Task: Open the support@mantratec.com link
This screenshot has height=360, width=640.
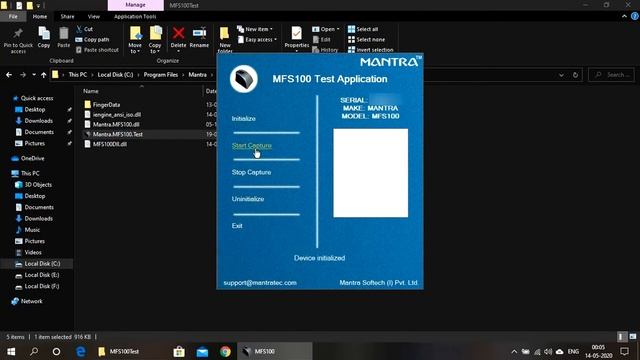Action: [260, 283]
